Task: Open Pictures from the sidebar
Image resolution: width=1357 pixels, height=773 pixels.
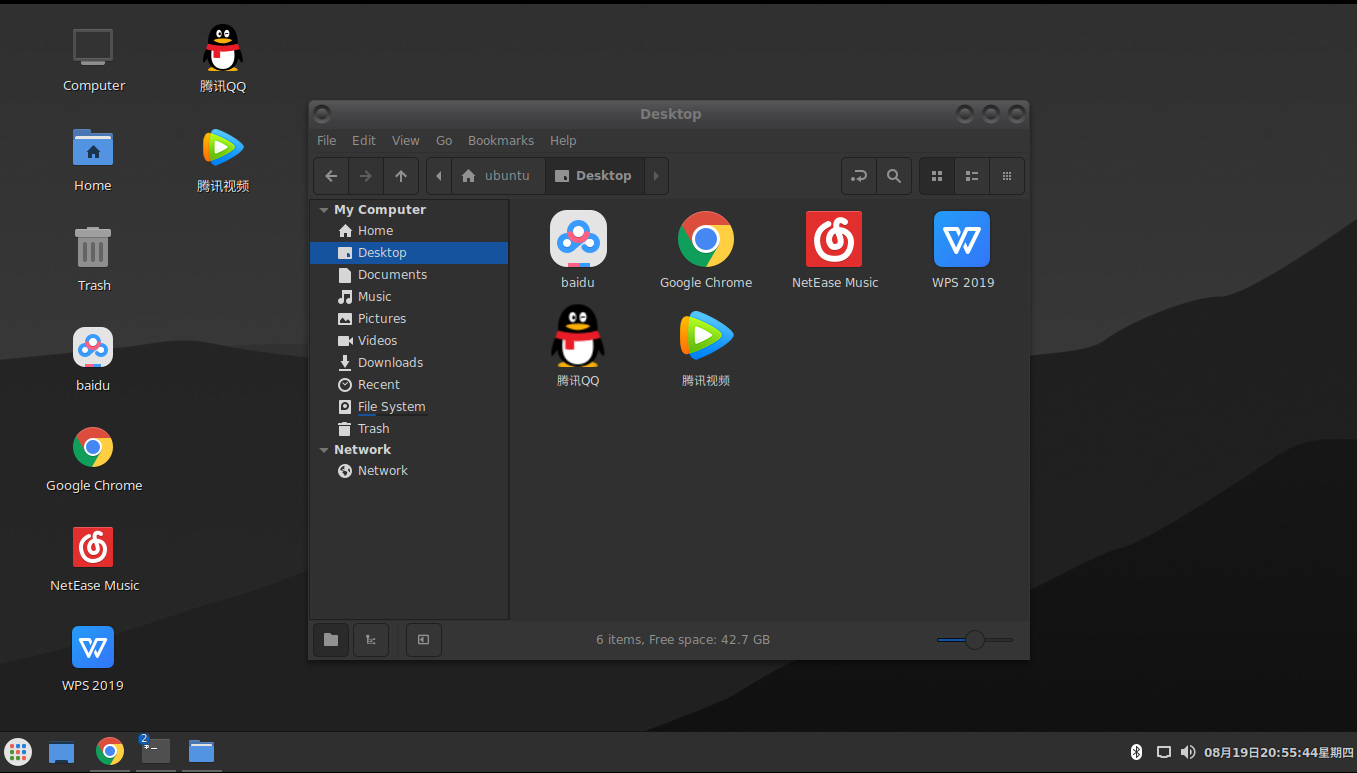Action: [409, 319]
